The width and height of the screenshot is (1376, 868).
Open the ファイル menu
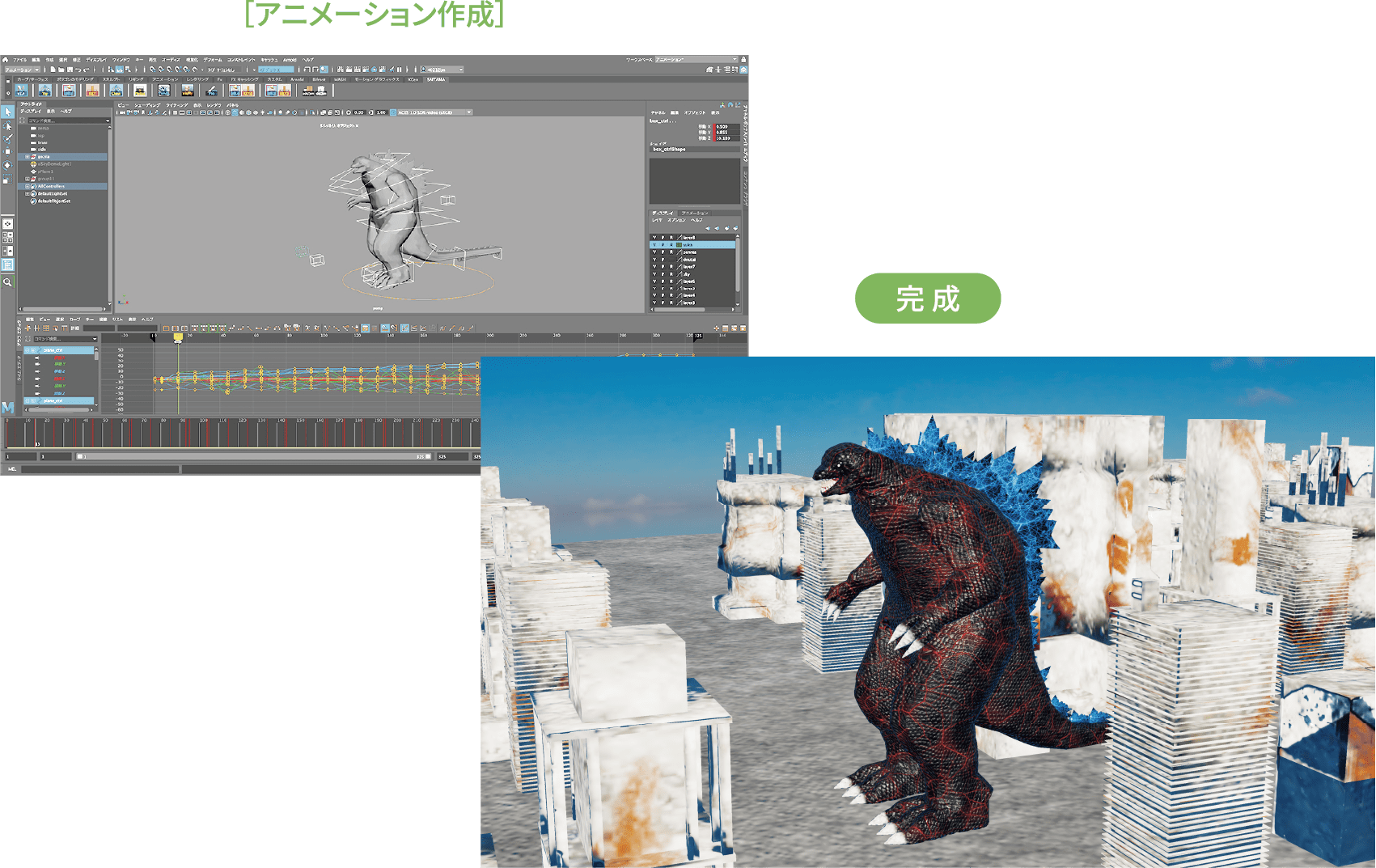[x=19, y=60]
